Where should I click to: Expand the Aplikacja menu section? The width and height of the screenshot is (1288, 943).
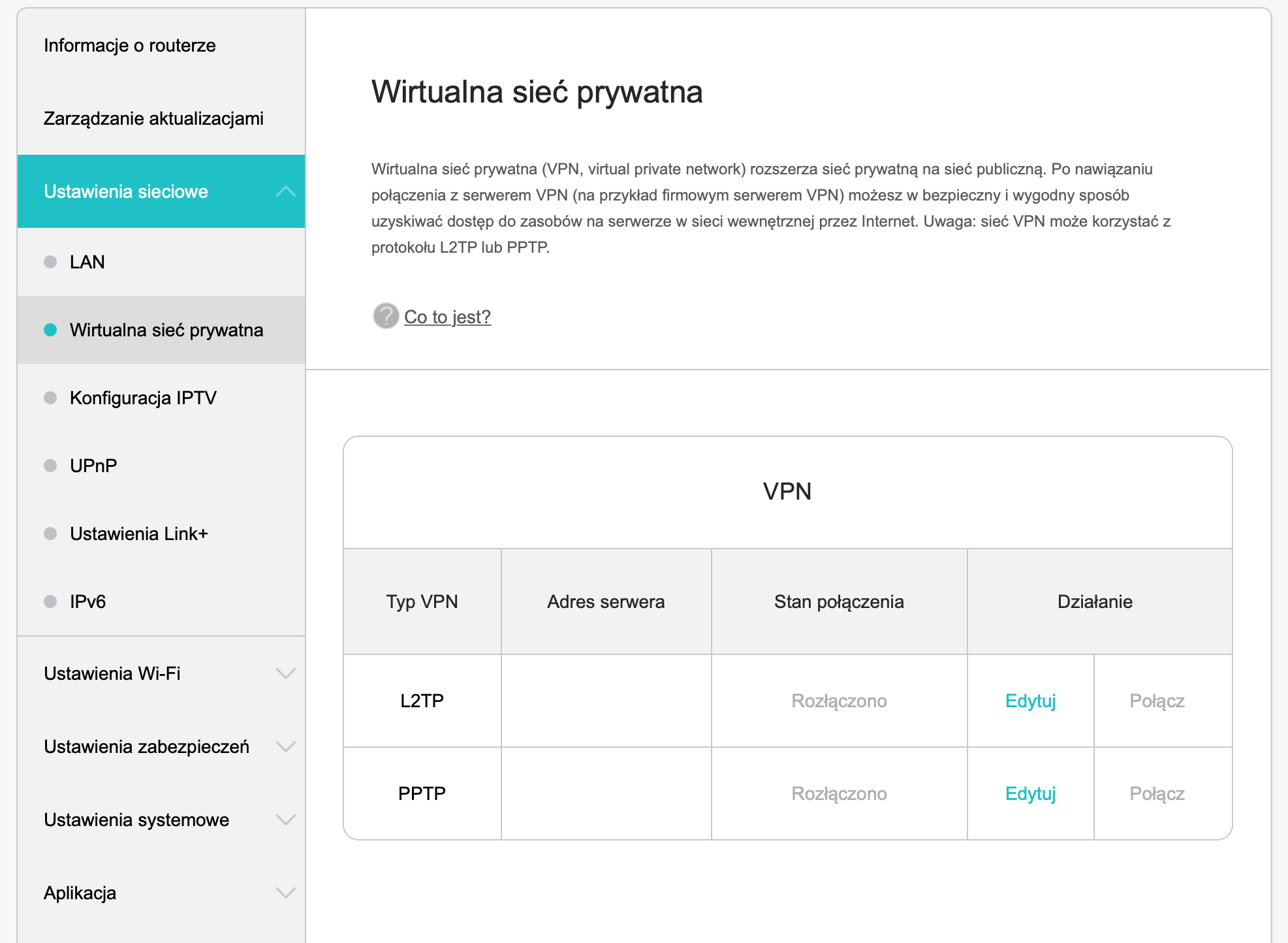click(285, 892)
